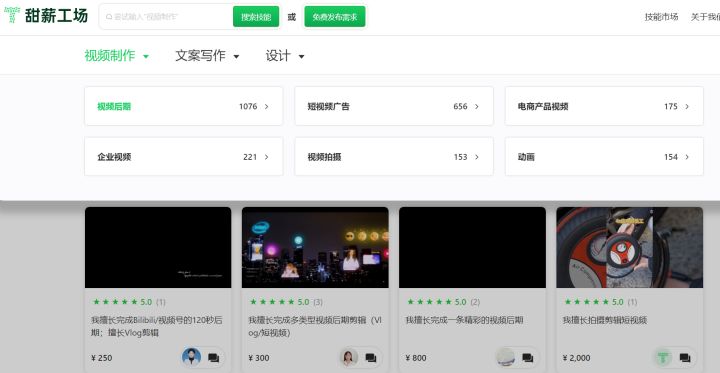
Task: Select 短视频广告 subcategory
Action: (394, 106)
